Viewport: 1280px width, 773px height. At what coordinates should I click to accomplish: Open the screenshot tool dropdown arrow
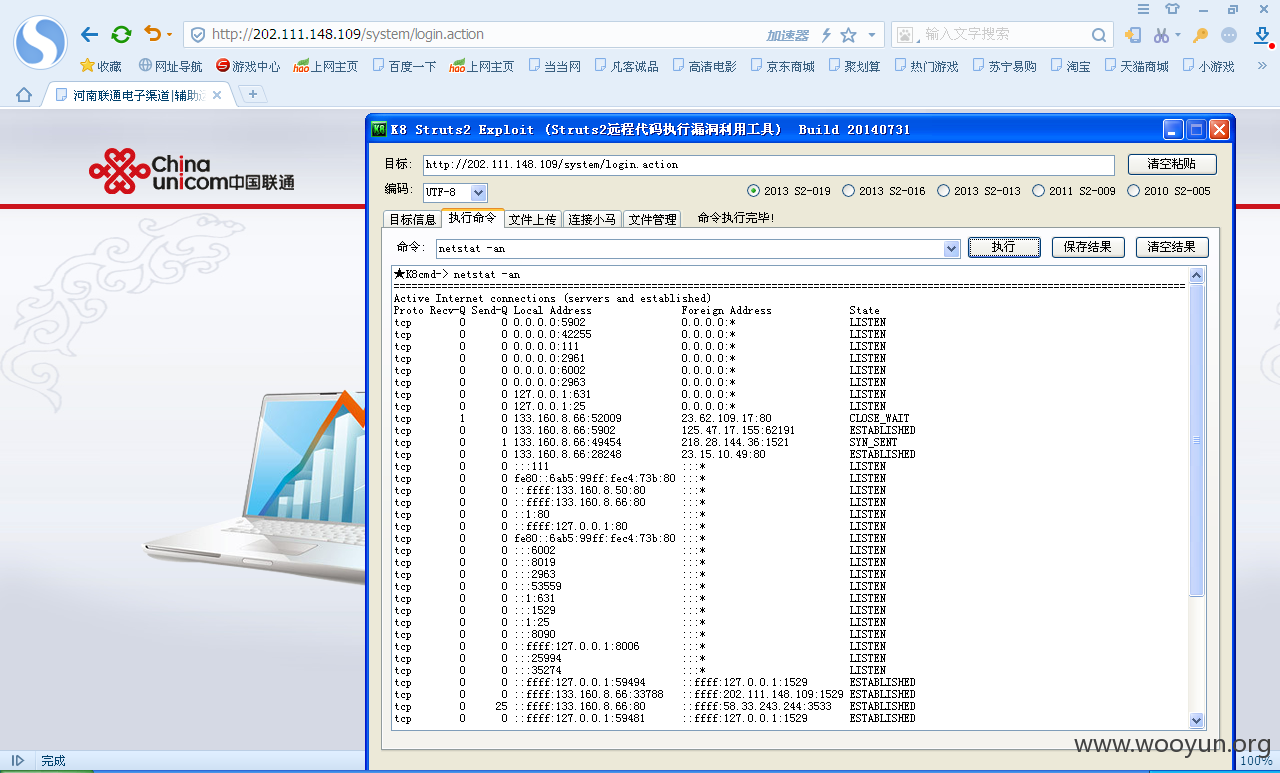[1177, 35]
